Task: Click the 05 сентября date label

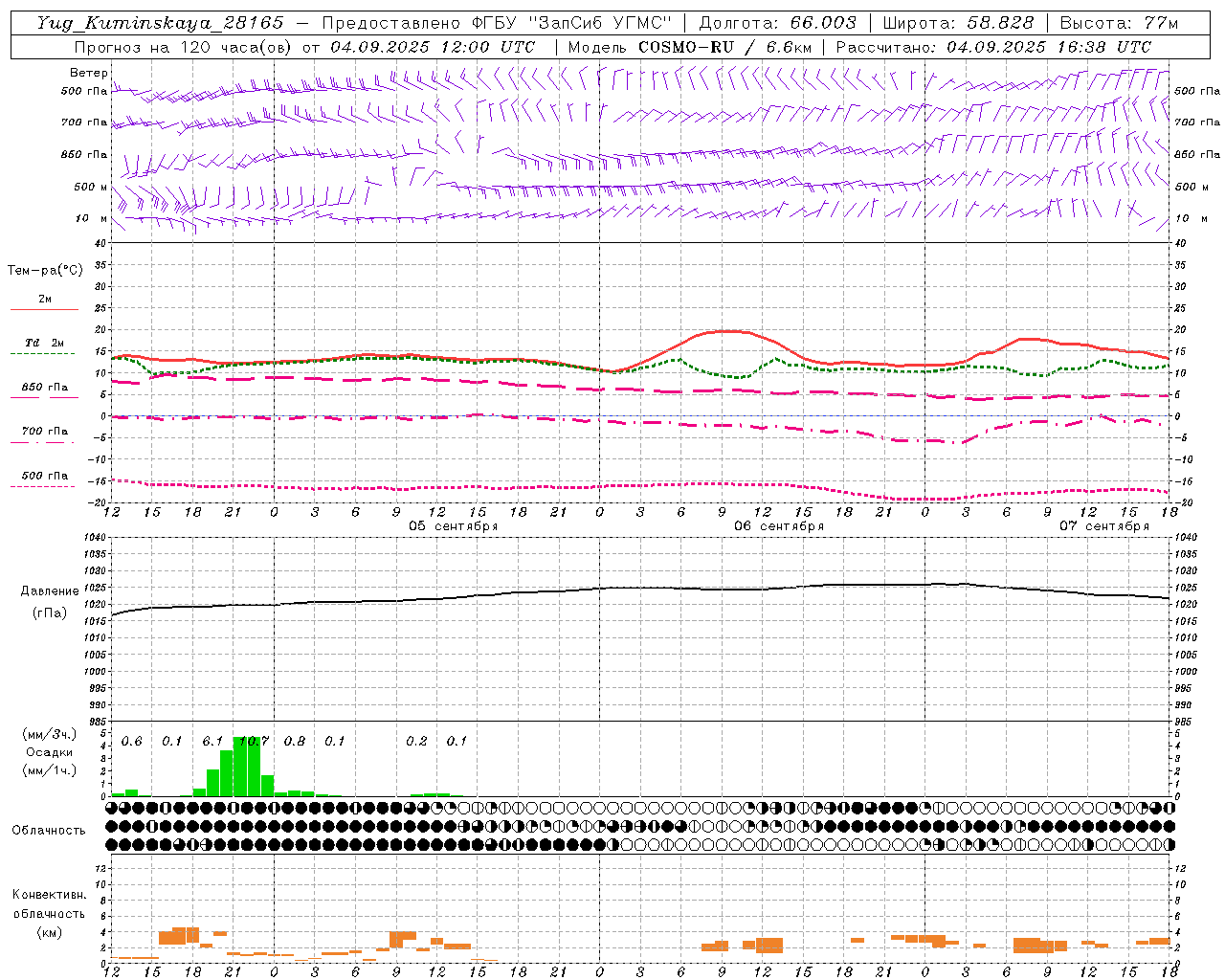Action: [453, 526]
